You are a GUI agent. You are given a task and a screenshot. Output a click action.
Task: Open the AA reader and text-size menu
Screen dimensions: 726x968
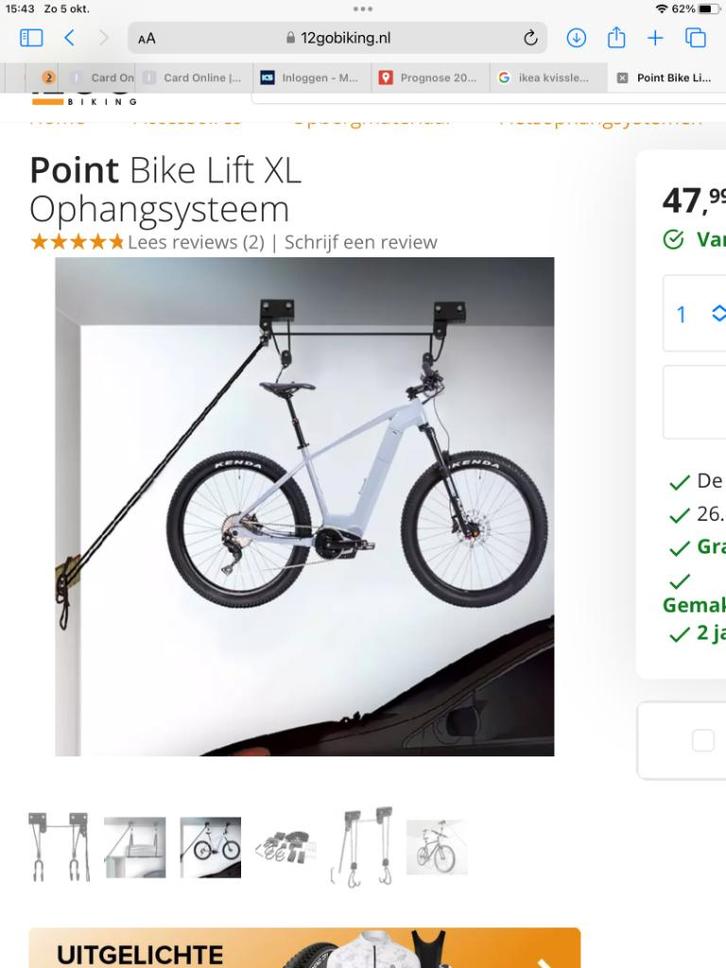[147, 38]
